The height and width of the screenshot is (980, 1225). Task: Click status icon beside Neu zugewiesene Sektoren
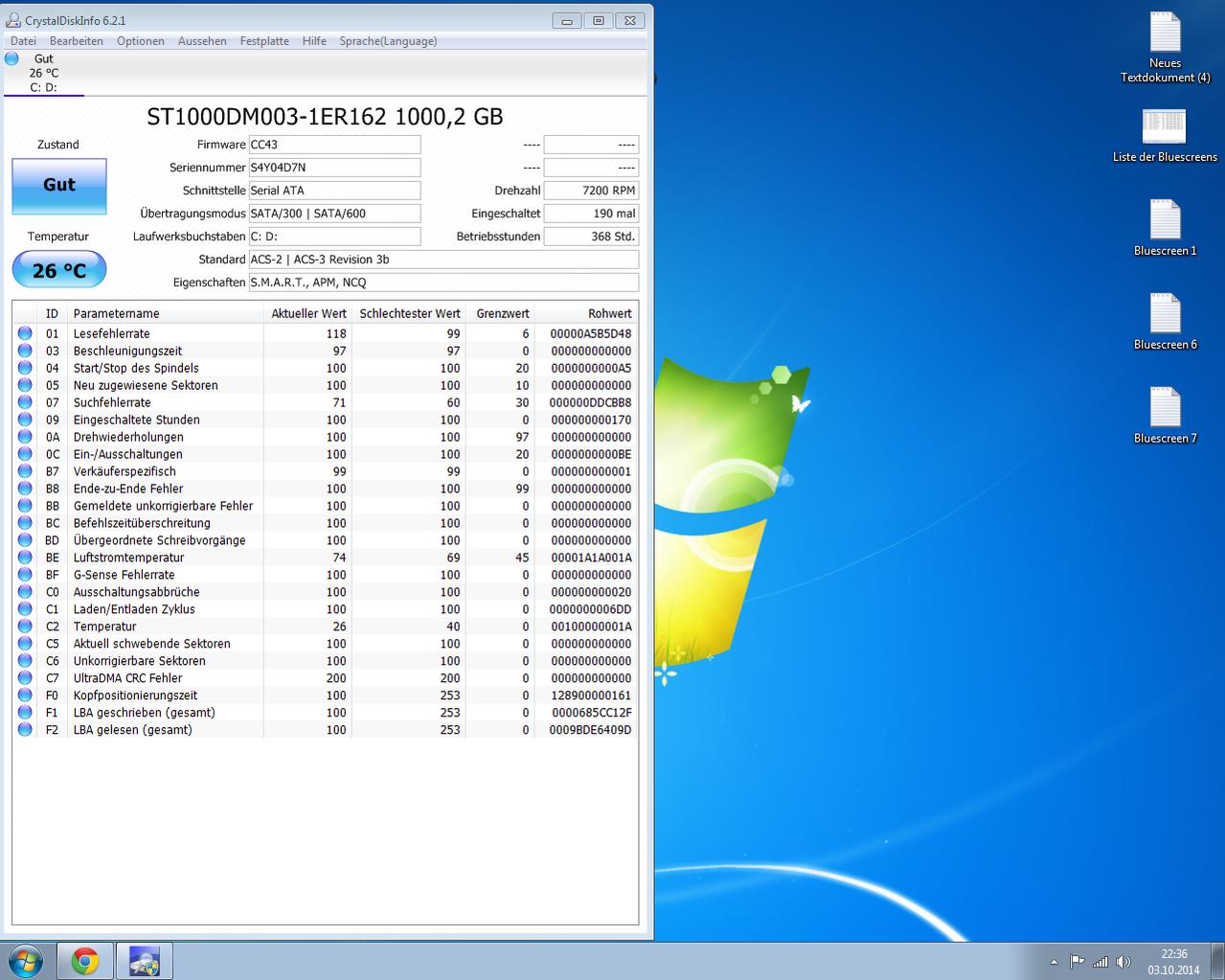25,385
